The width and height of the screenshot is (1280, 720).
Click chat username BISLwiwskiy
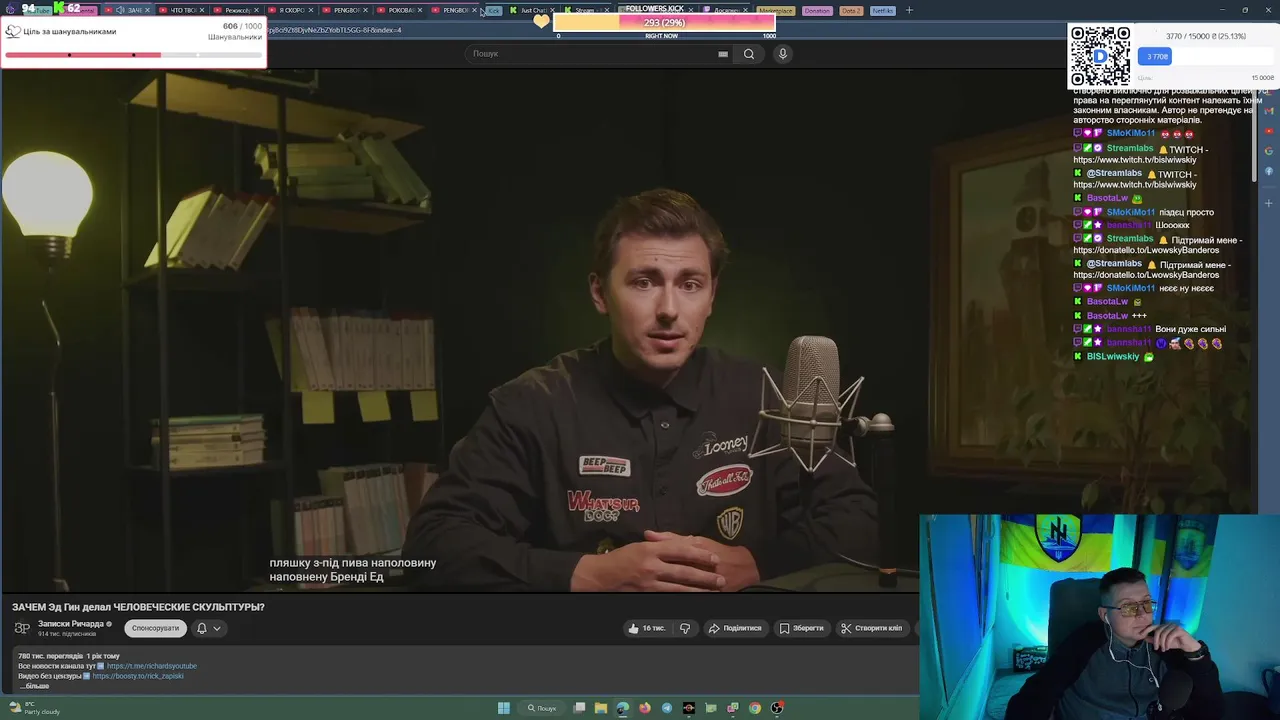(x=1113, y=356)
